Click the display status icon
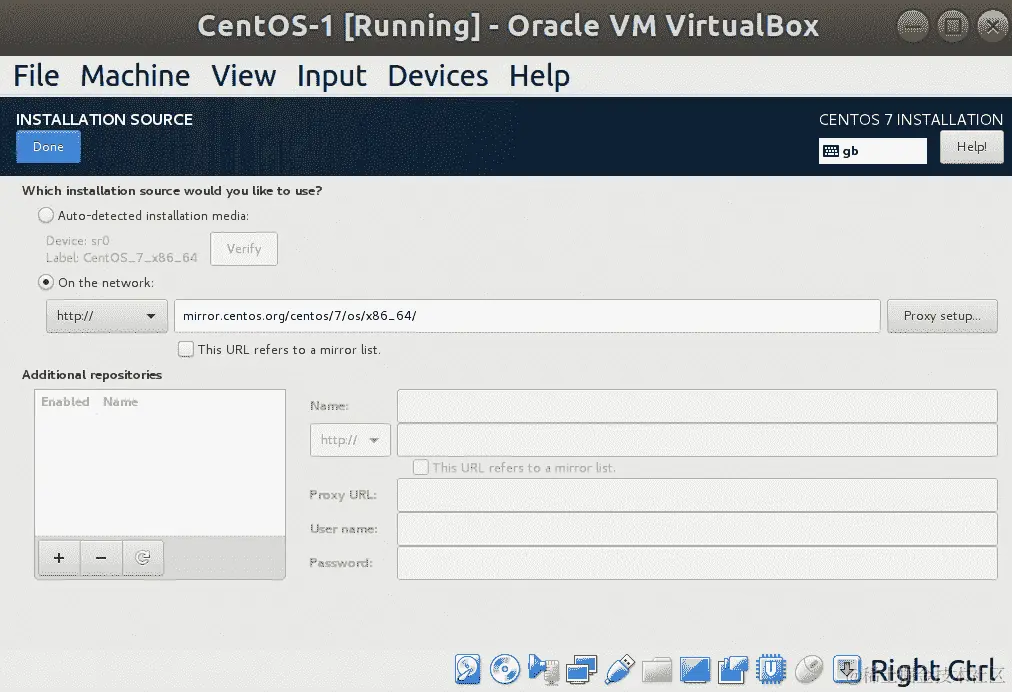This screenshot has width=1012, height=692. (x=694, y=669)
